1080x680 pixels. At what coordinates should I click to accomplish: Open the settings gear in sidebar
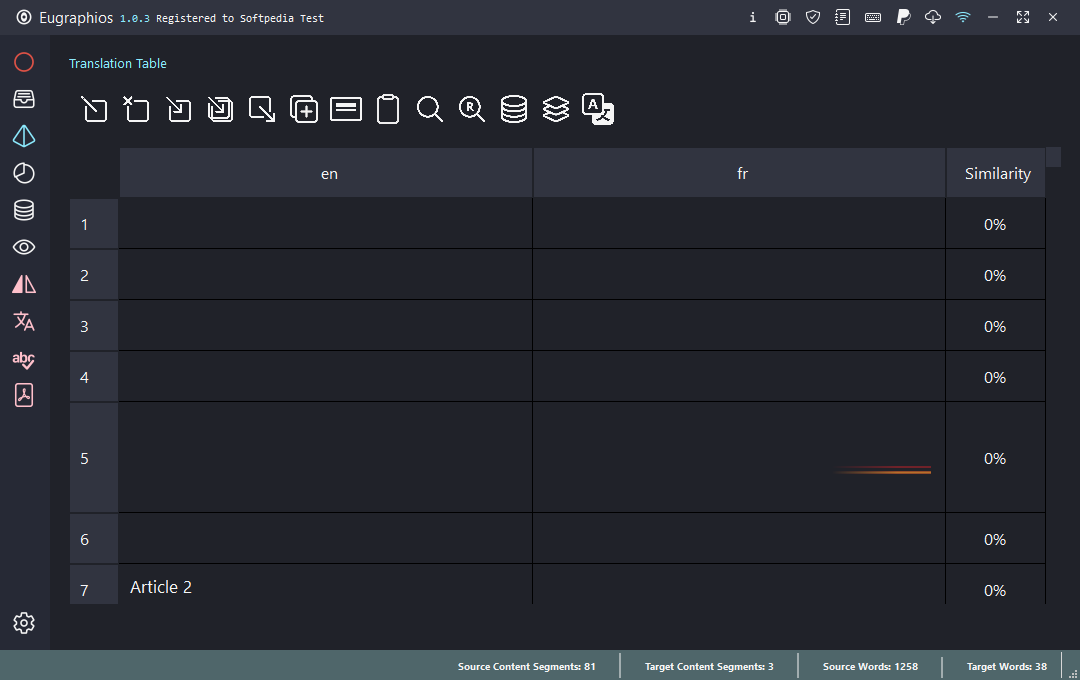pyautogui.click(x=24, y=623)
